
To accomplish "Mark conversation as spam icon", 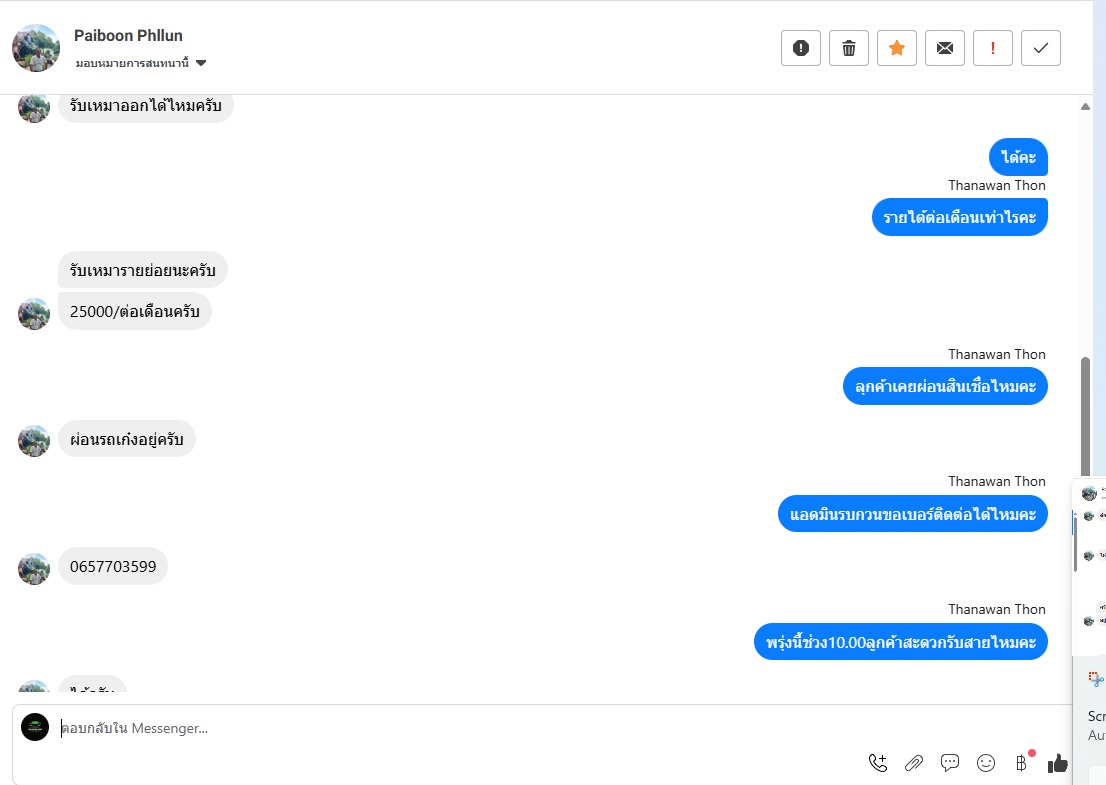I will (801, 48).
